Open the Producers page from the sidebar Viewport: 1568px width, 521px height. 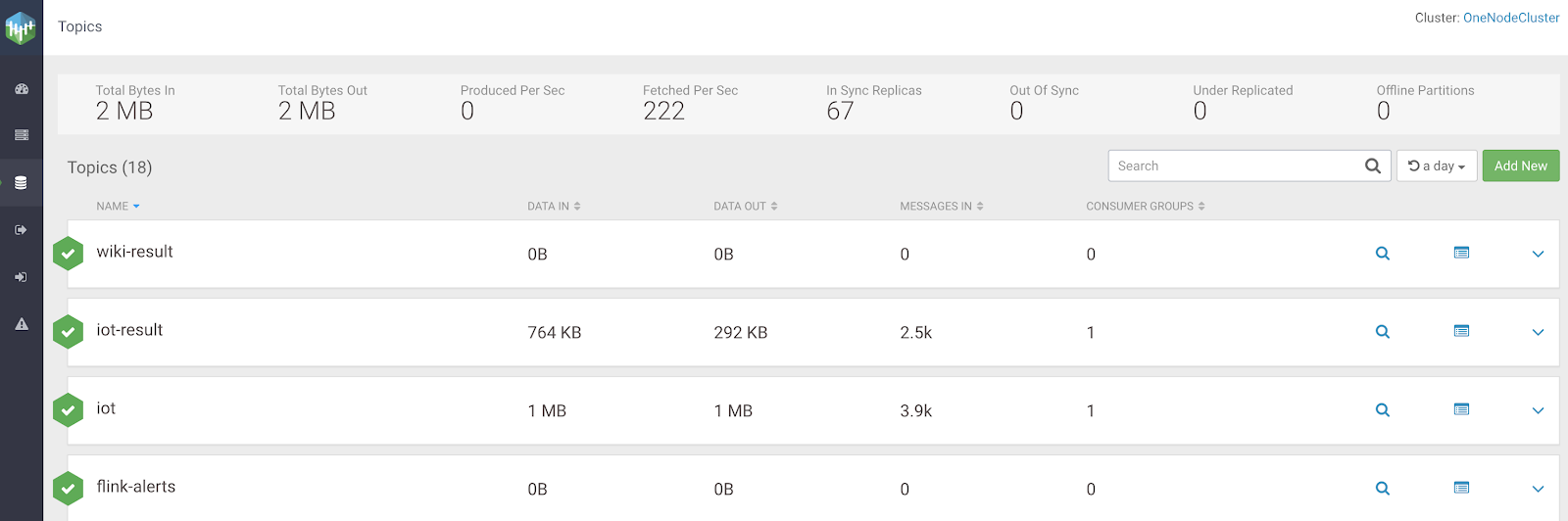(x=22, y=230)
